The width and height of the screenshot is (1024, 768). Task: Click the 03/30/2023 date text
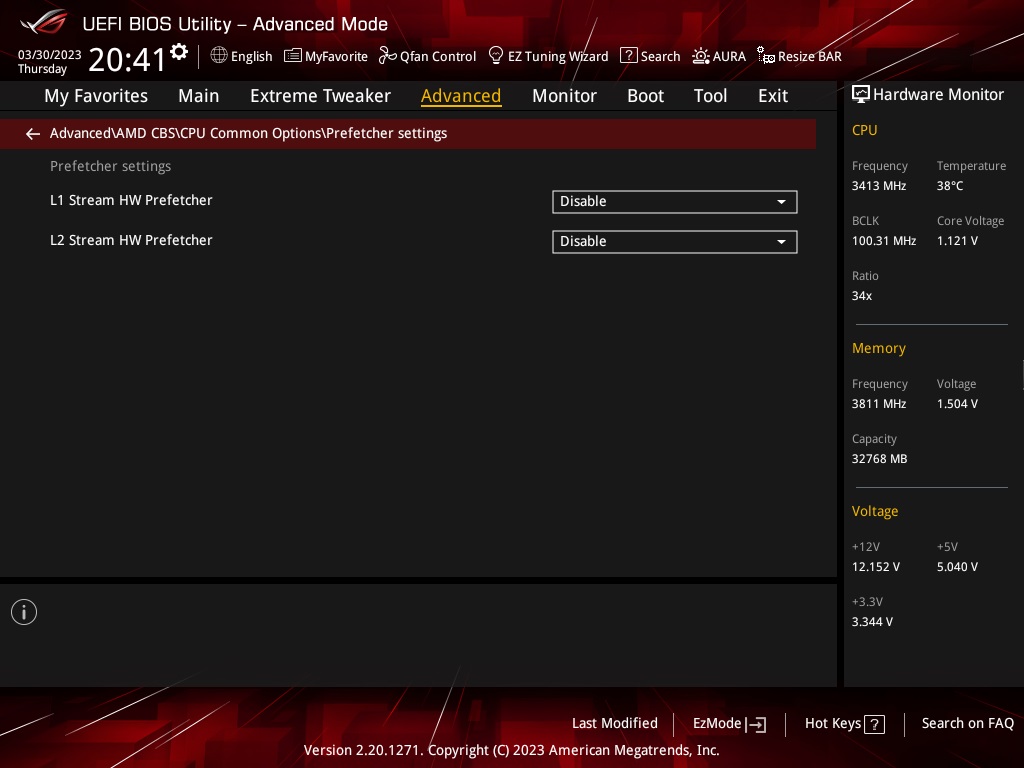(50, 55)
